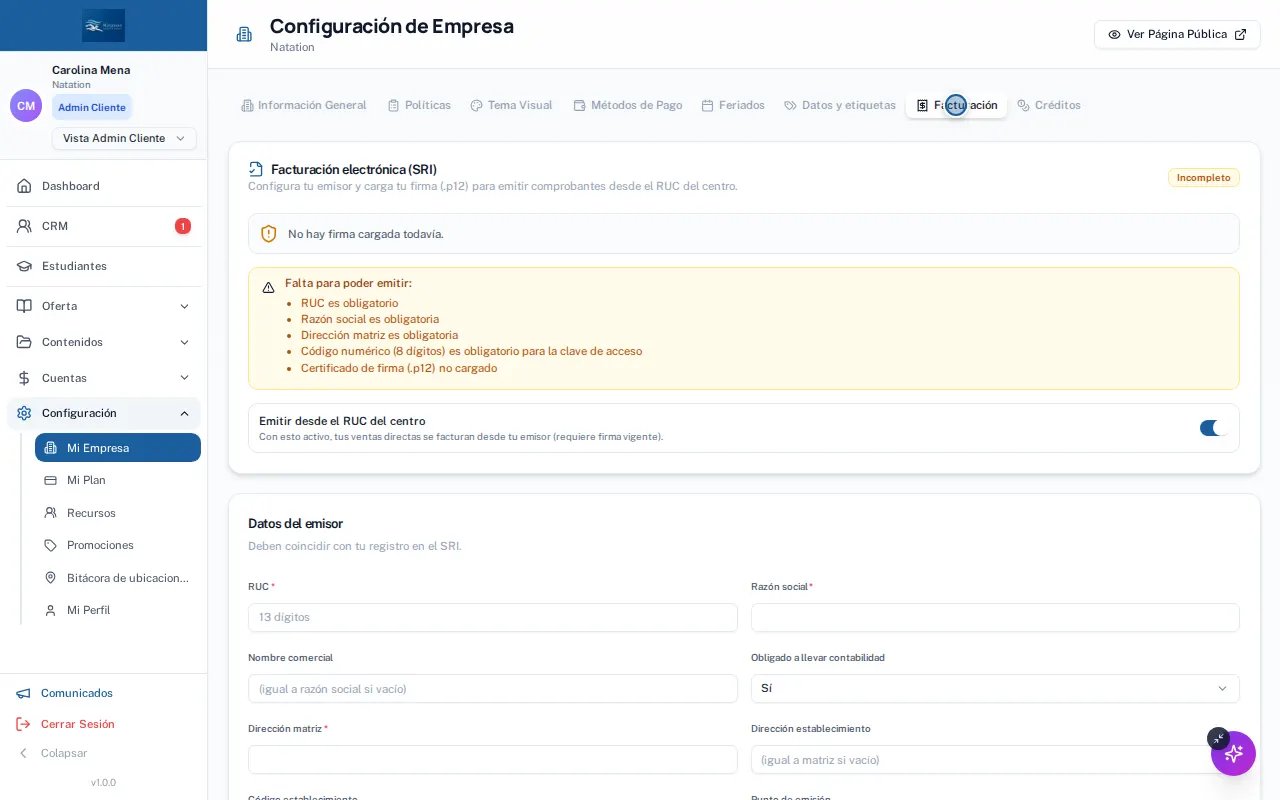Open the Métodos de Pago tab
The height and width of the screenshot is (800, 1280).
pos(627,105)
